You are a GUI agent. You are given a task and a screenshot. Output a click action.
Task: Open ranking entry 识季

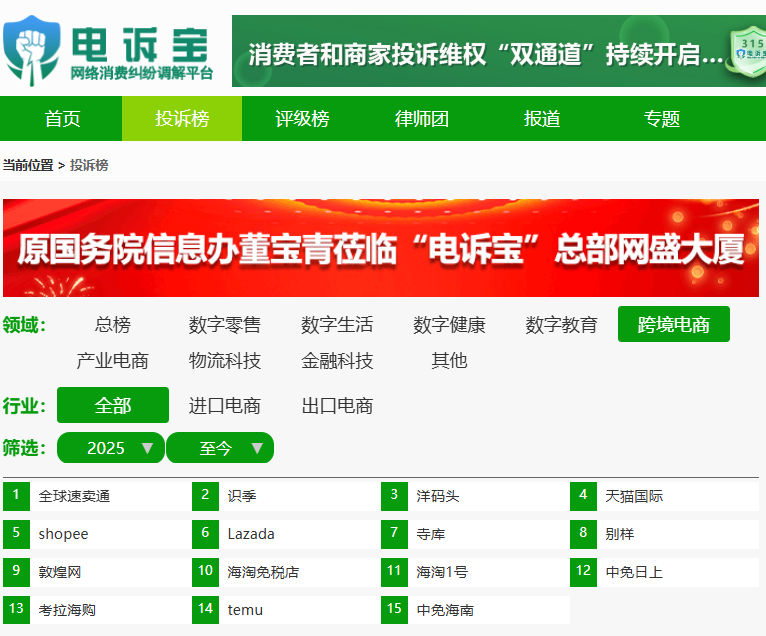pyautogui.click(x=242, y=496)
